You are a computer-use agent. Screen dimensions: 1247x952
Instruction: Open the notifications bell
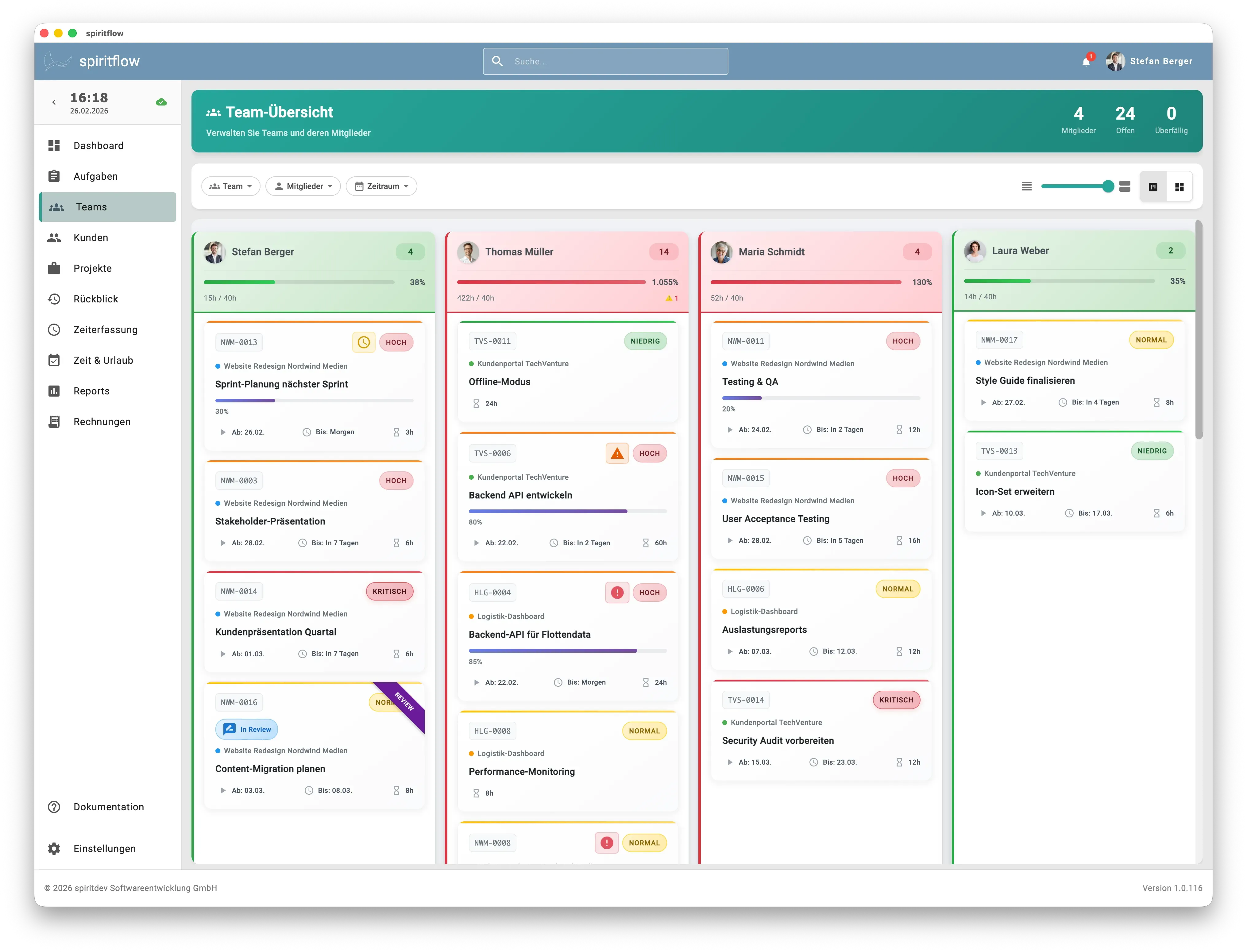tap(1086, 62)
